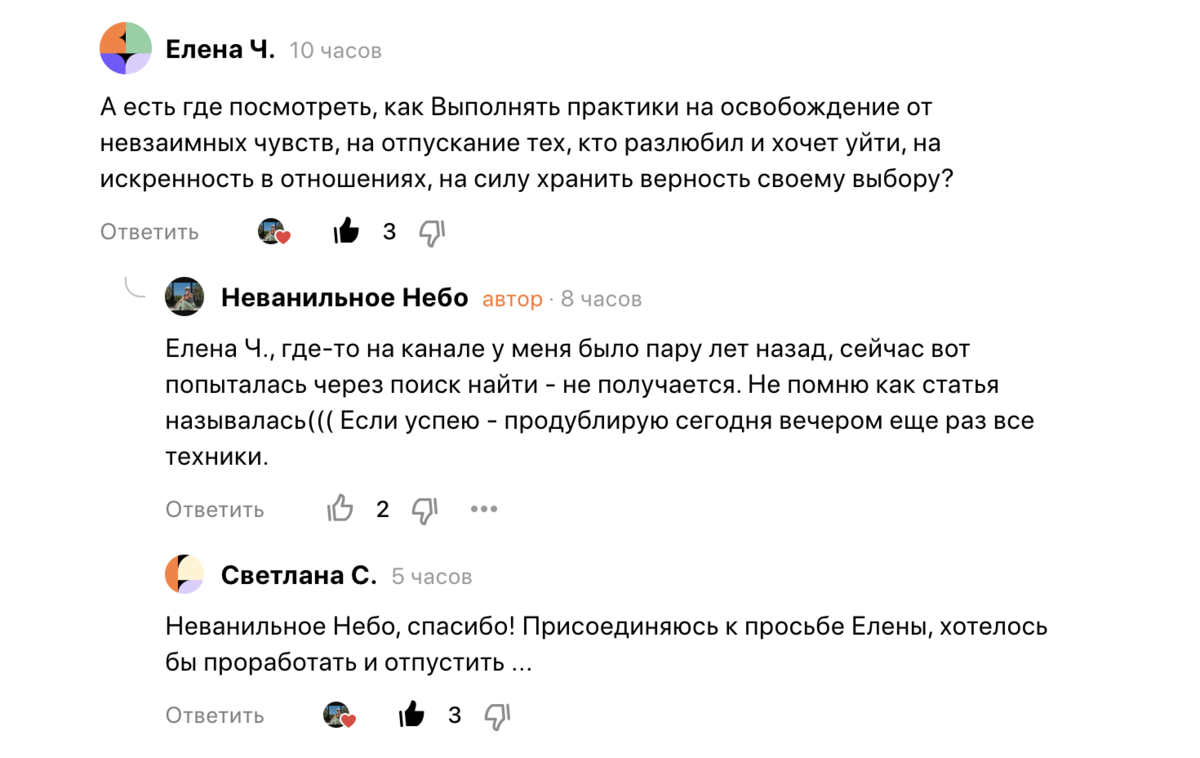Click the 10 часов timestamp on Елена Ч.'s comment
Image resolution: width=1200 pixels, height=758 pixels.
[x=334, y=50]
